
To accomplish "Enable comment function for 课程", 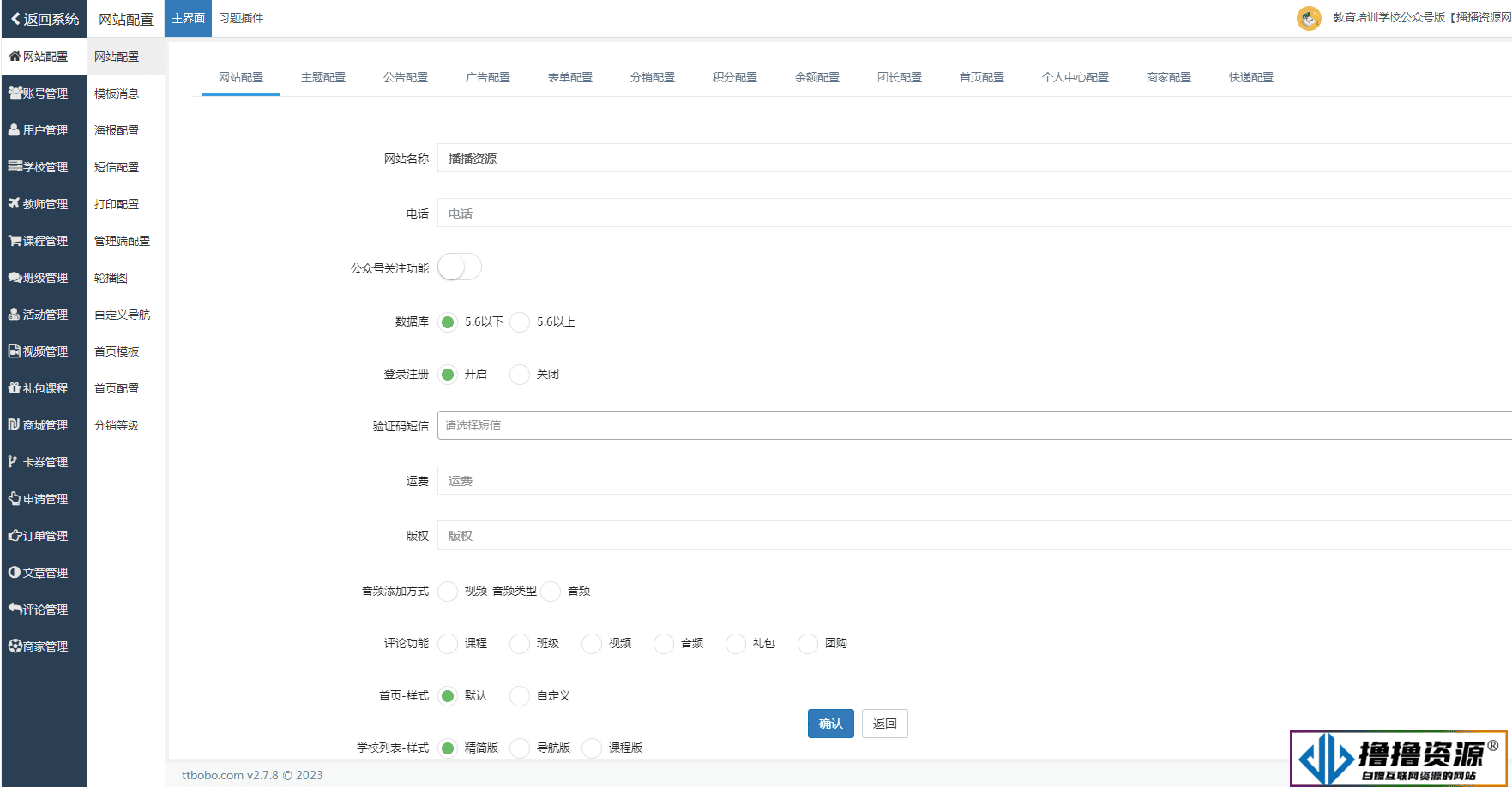I will click(x=448, y=644).
